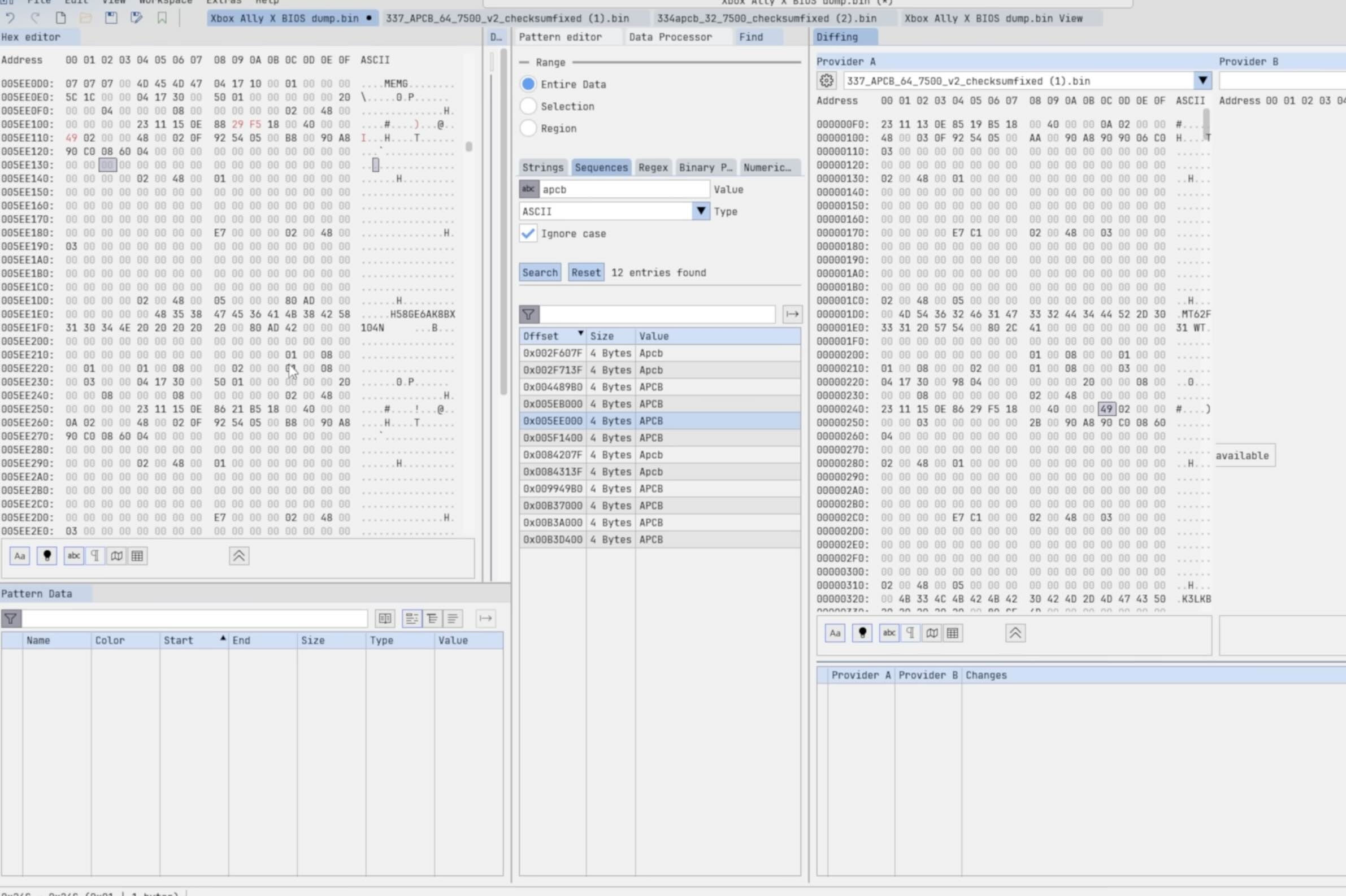1346x896 pixels.
Task: Select the Entire Data range option
Action: pyautogui.click(x=528, y=84)
